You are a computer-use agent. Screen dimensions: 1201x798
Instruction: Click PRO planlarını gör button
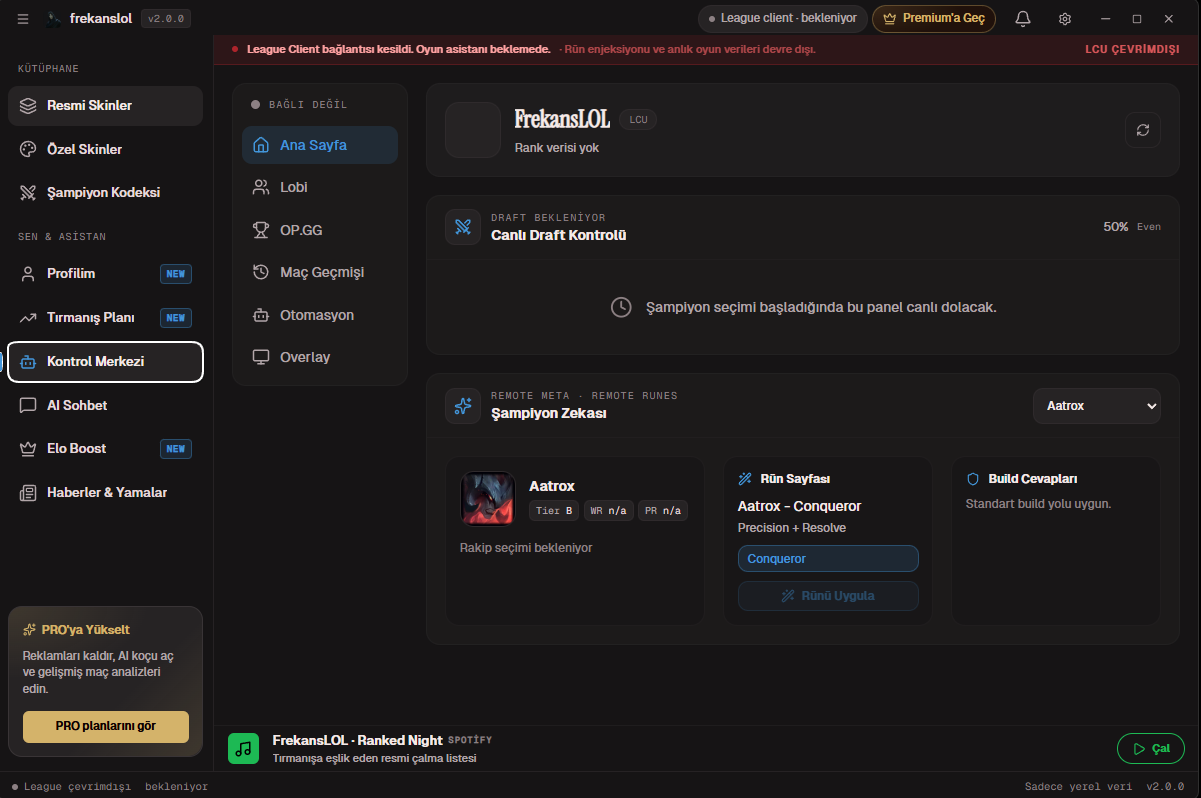coord(106,727)
